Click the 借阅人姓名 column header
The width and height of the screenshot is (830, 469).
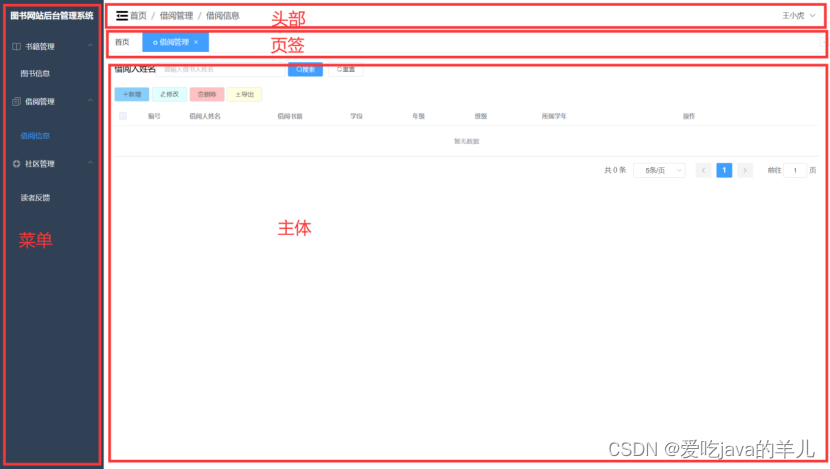(x=205, y=116)
